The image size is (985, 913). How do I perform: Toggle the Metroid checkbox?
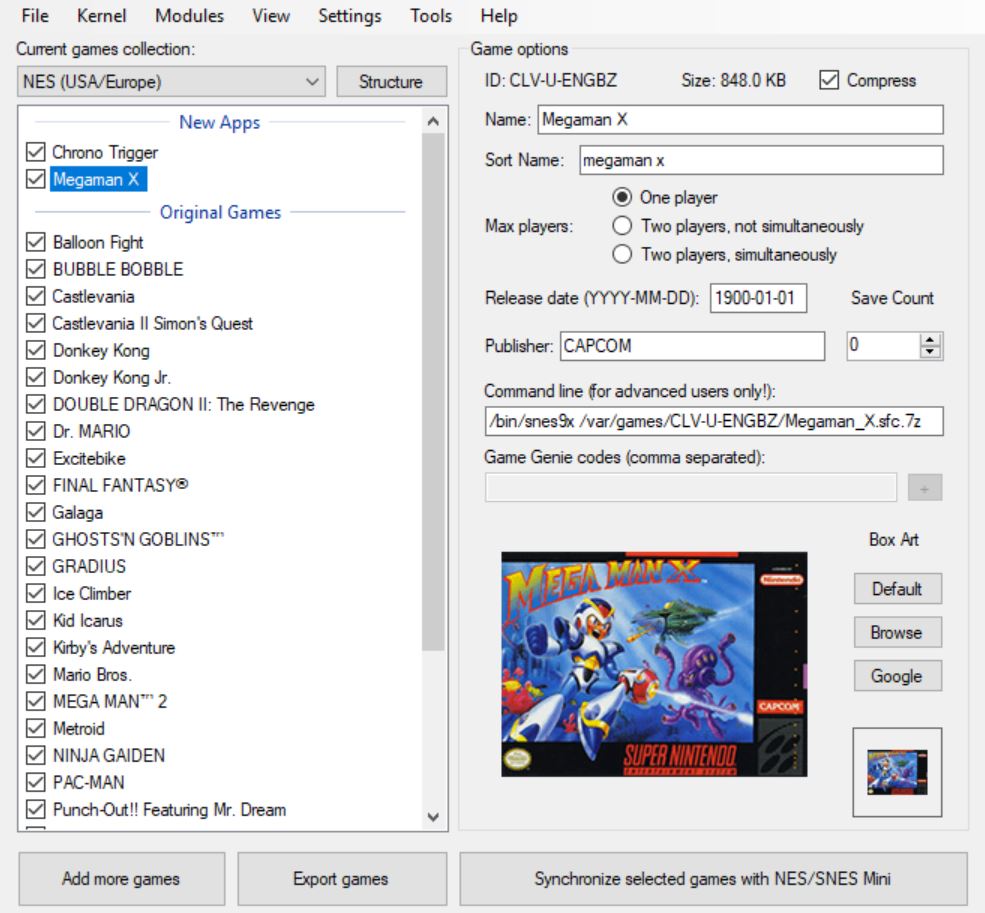click(x=36, y=728)
